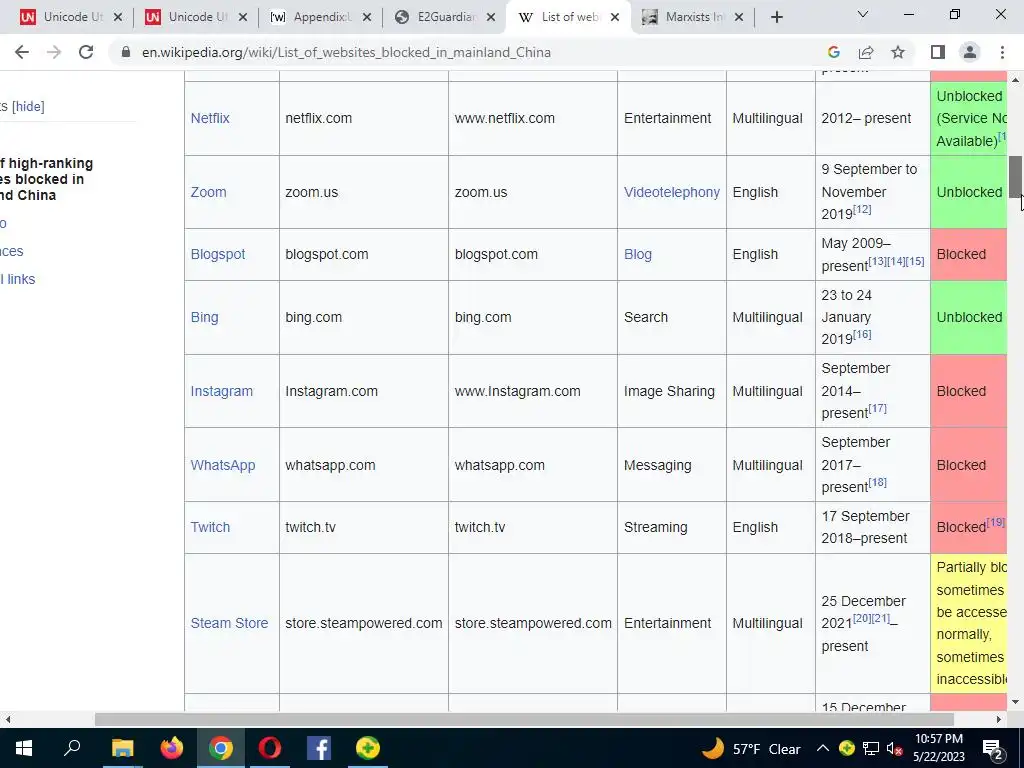Open the Blogspot article link
The height and width of the screenshot is (768, 1024).
[218, 254]
